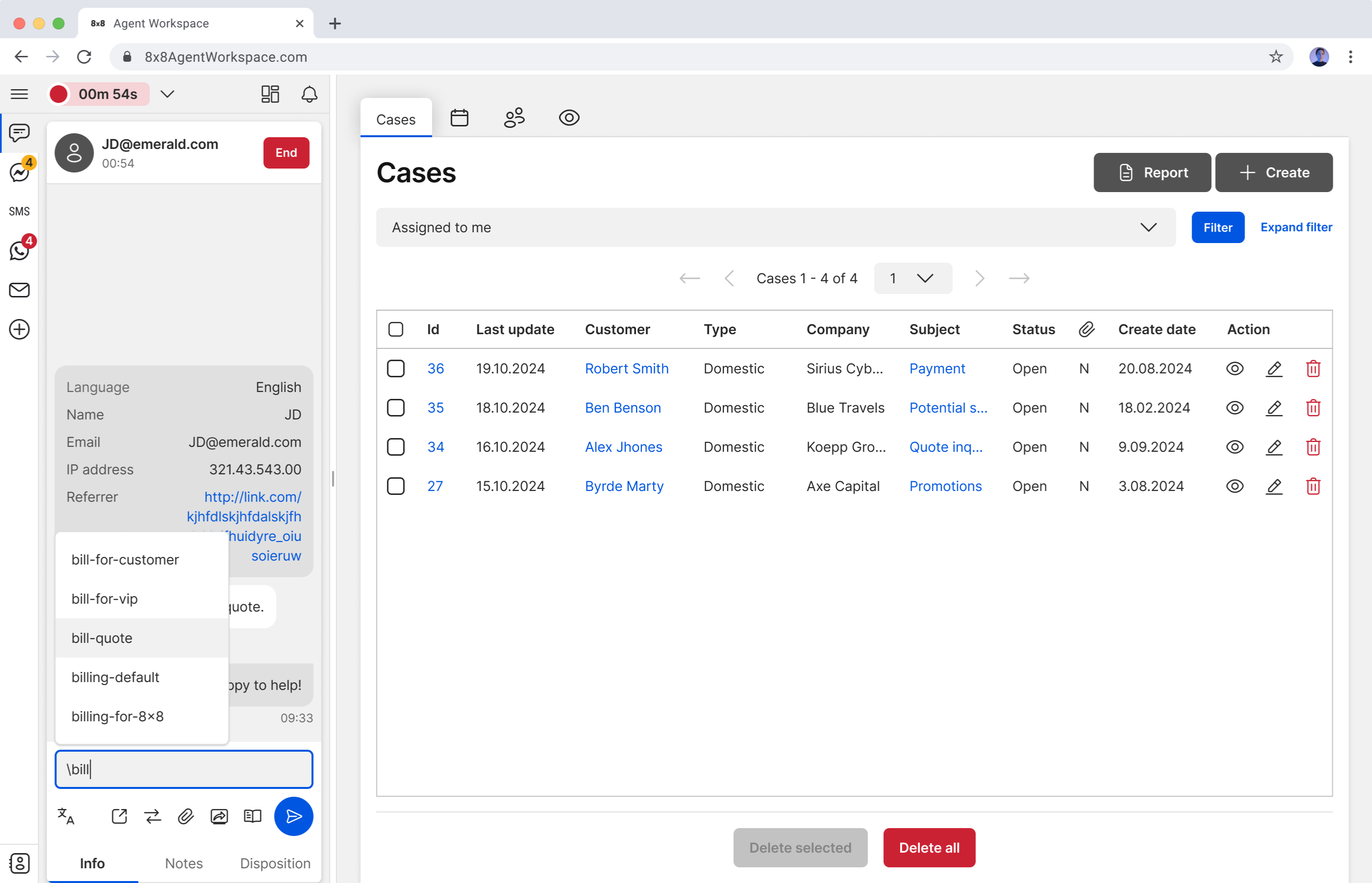Expand agent status dropdown chevron
The height and width of the screenshot is (883, 1372).
coord(167,94)
